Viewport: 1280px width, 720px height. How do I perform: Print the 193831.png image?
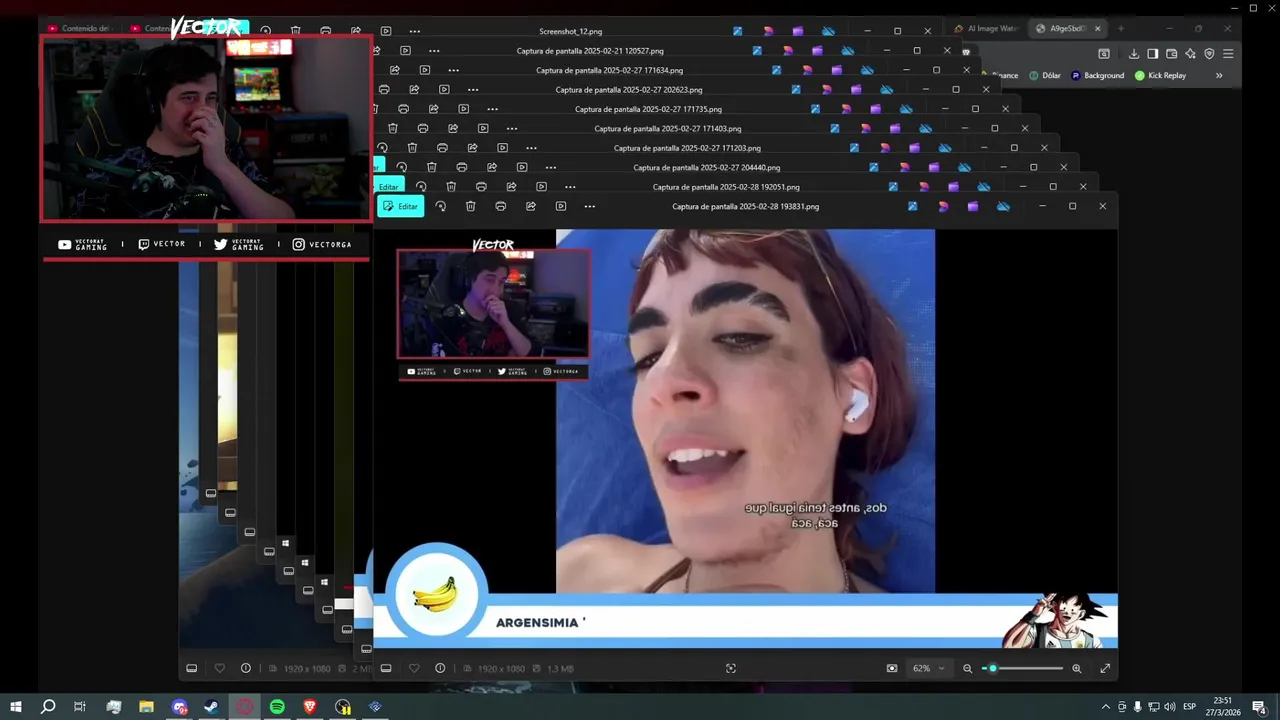coord(500,206)
